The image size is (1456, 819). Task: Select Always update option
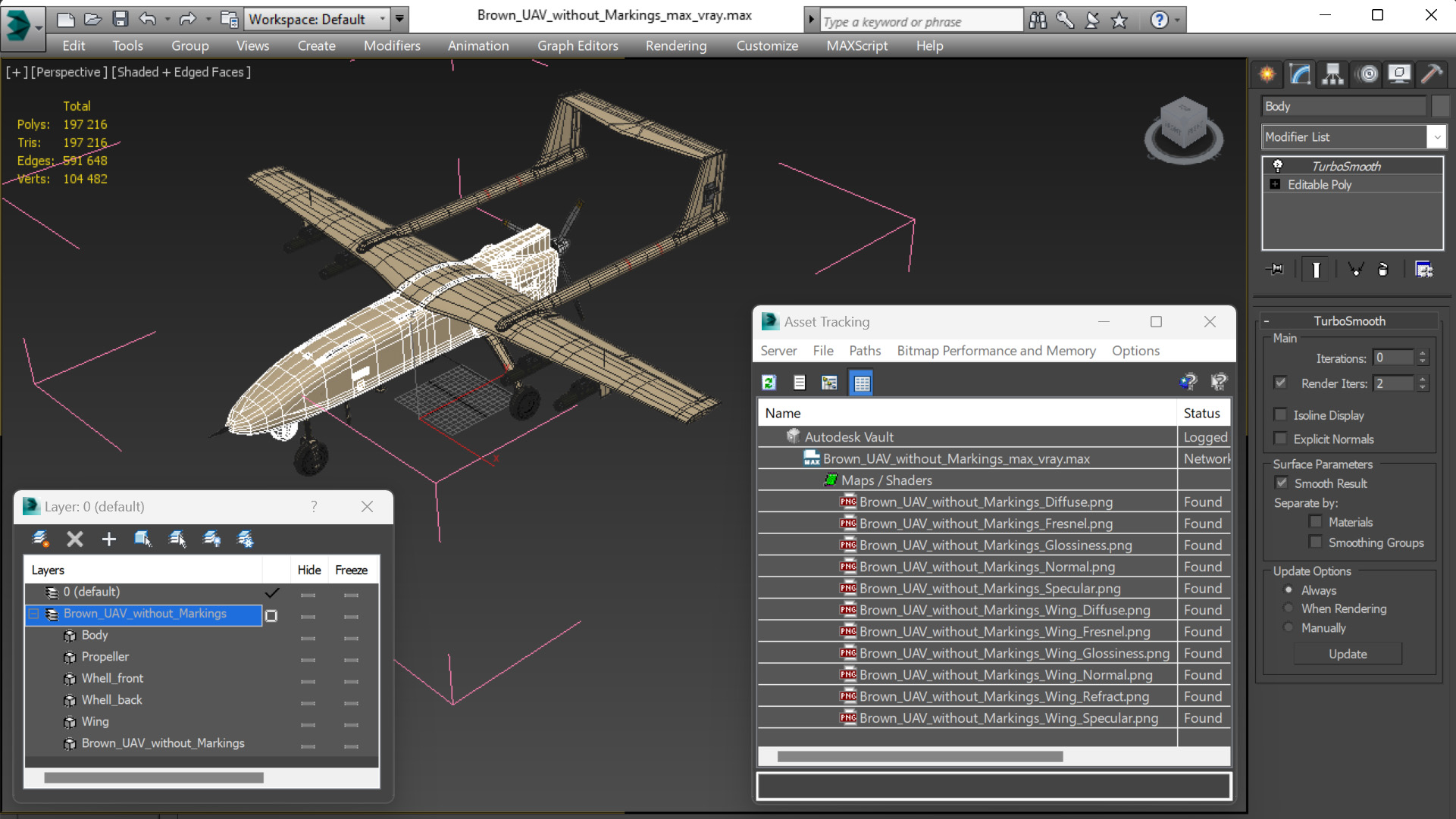coord(1288,589)
